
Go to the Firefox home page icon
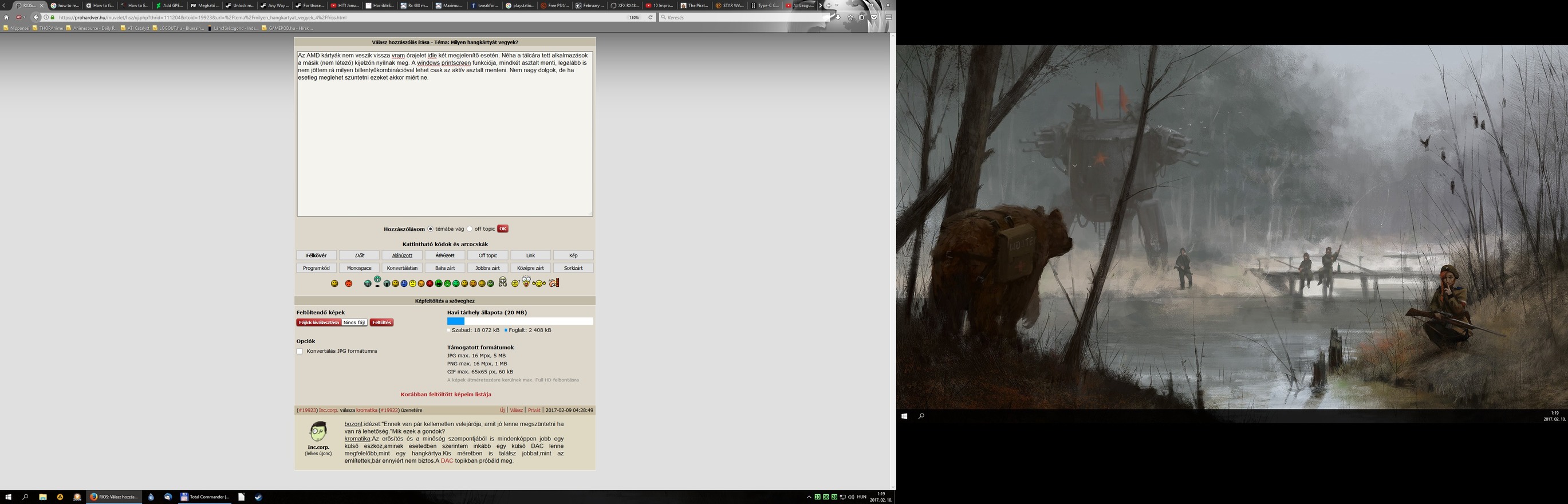click(6, 17)
